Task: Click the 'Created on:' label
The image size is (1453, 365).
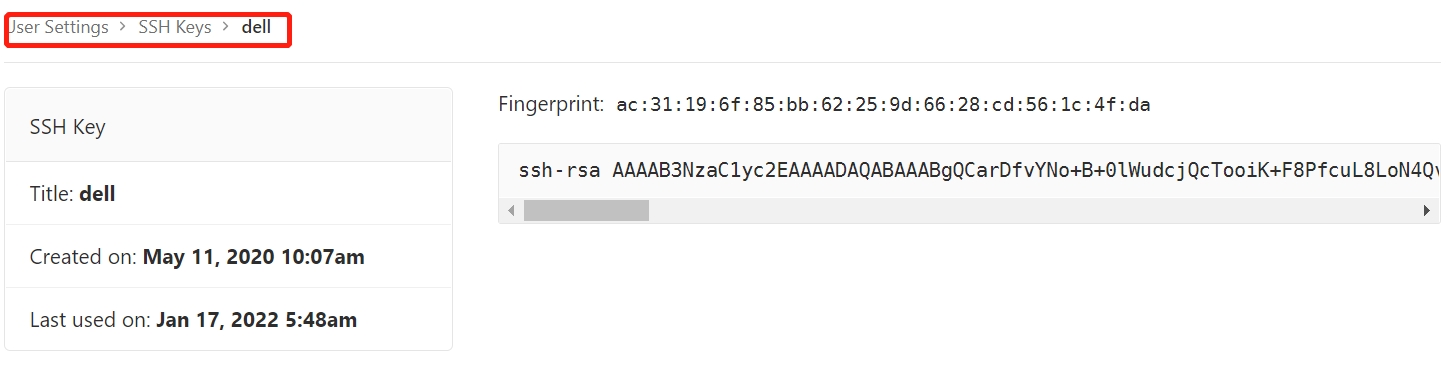Action: pos(84,257)
